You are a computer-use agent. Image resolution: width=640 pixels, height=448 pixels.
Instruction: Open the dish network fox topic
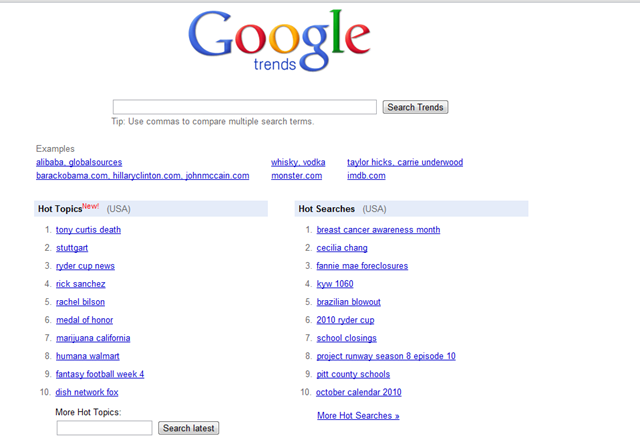coord(87,392)
